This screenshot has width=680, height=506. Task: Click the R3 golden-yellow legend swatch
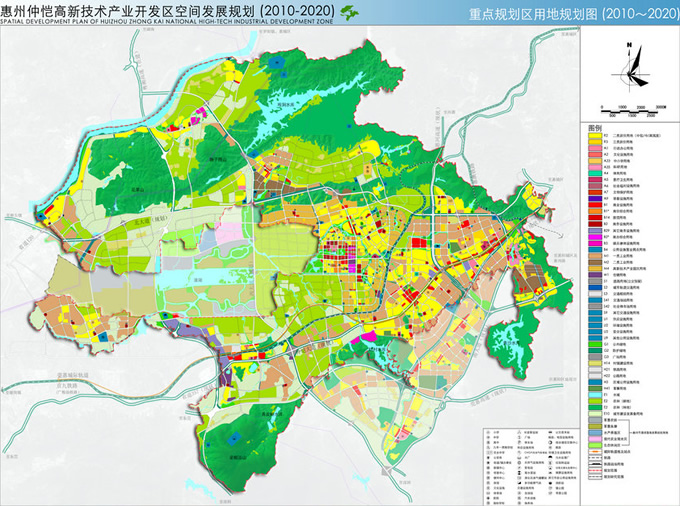coord(595,142)
